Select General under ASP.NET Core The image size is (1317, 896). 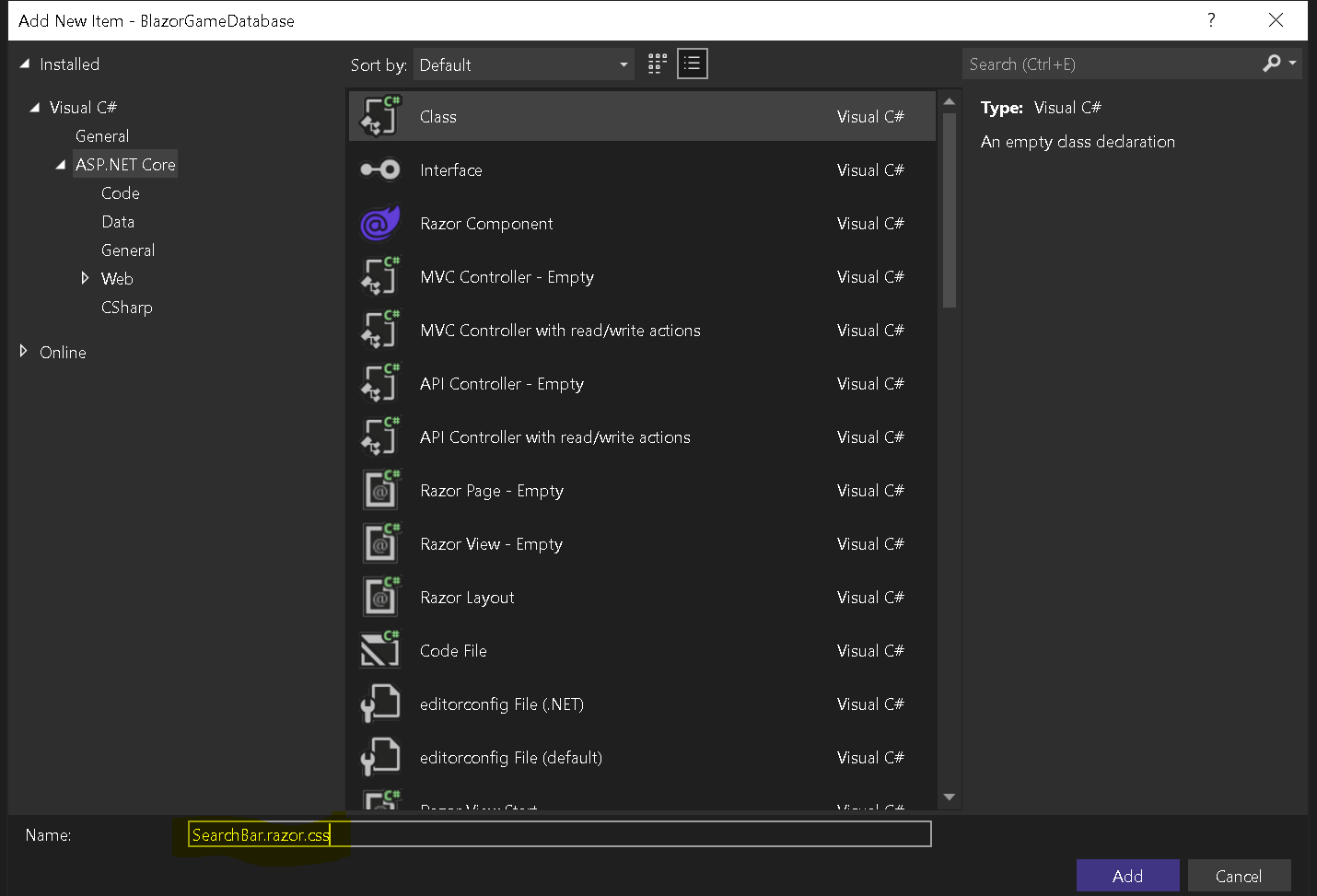coord(128,250)
